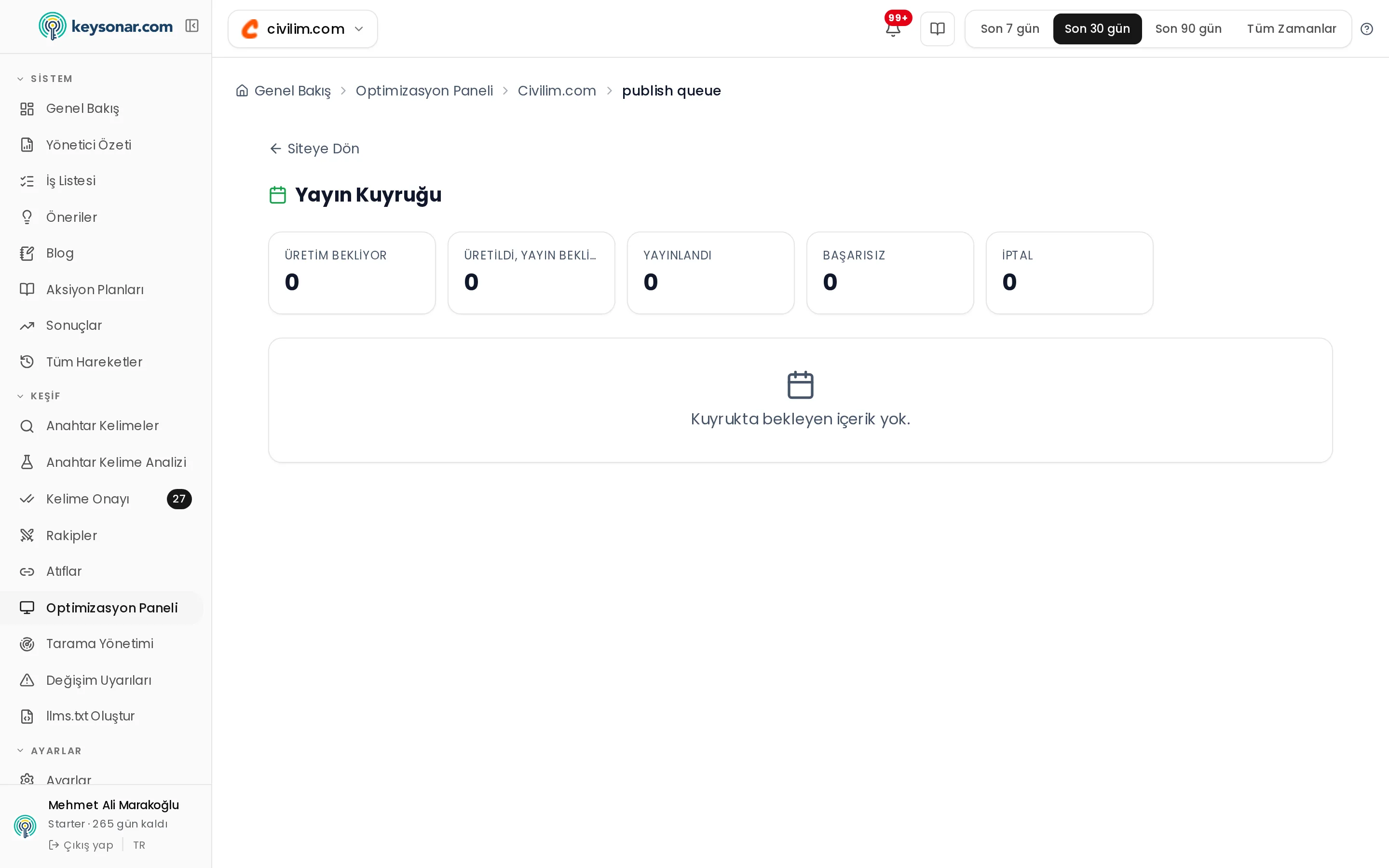Go to İş Listesi
This screenshot has height=868, width=1389.
tap(102, 181)
